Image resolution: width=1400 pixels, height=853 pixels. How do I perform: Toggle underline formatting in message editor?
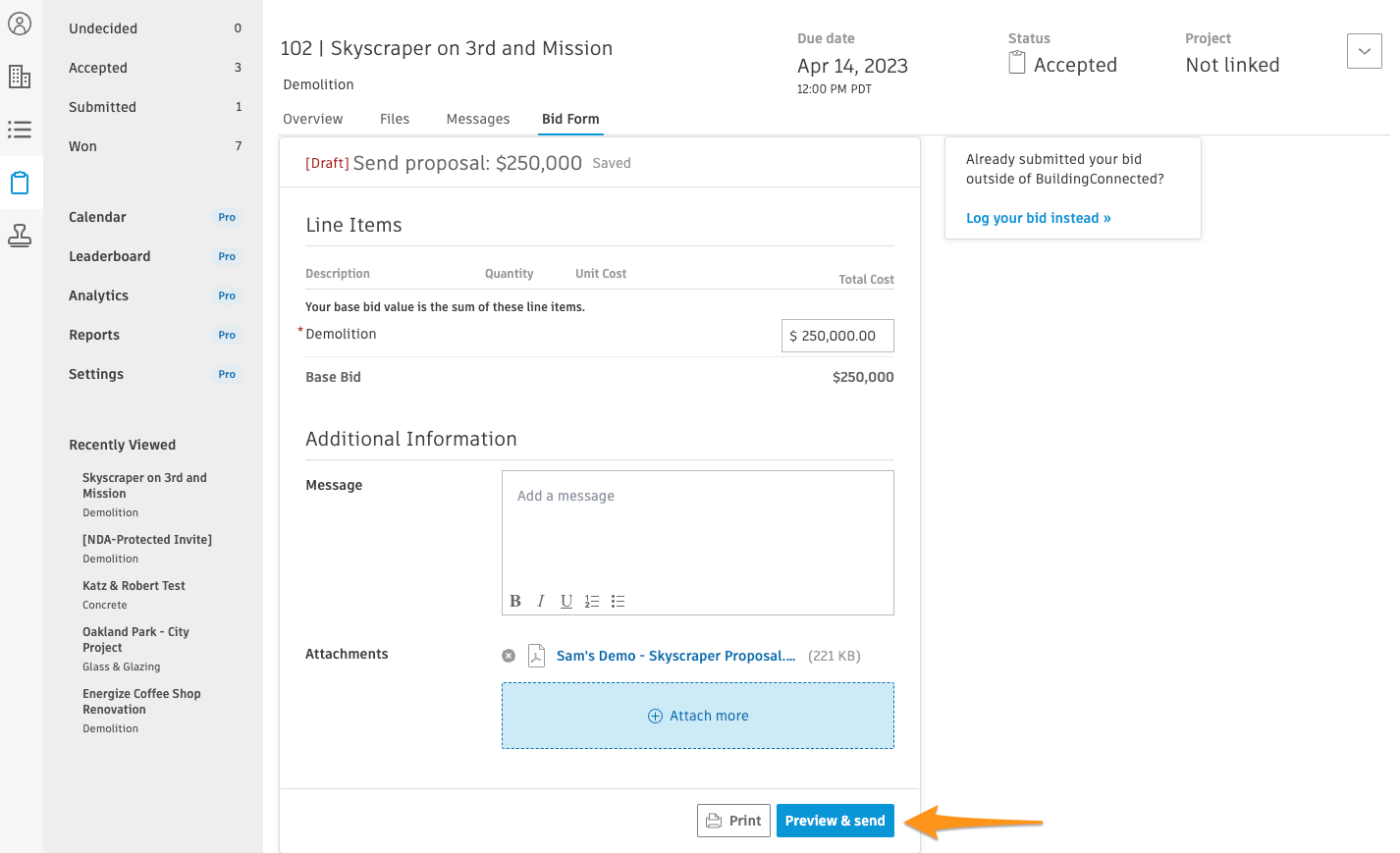point(566,601)
